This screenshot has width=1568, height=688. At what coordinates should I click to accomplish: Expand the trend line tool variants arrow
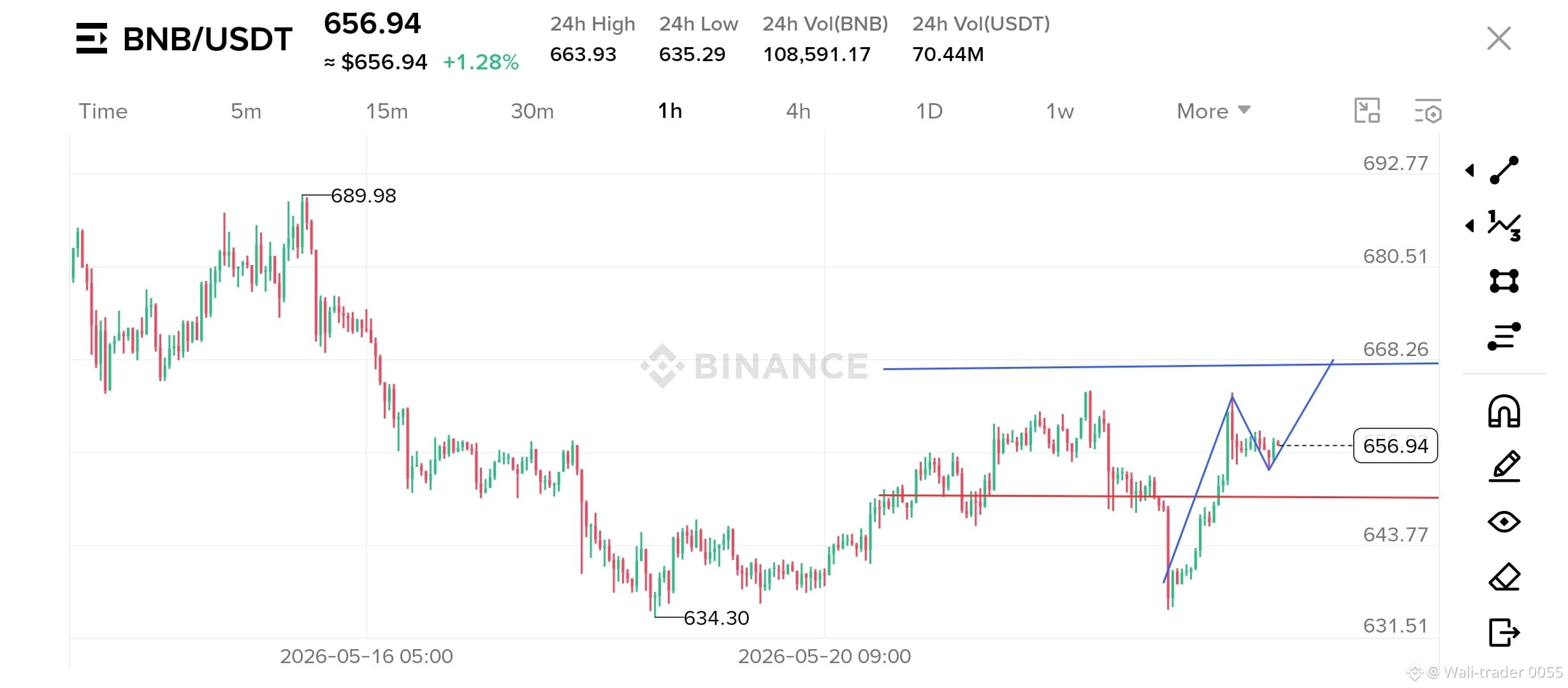click(1469, 170)
